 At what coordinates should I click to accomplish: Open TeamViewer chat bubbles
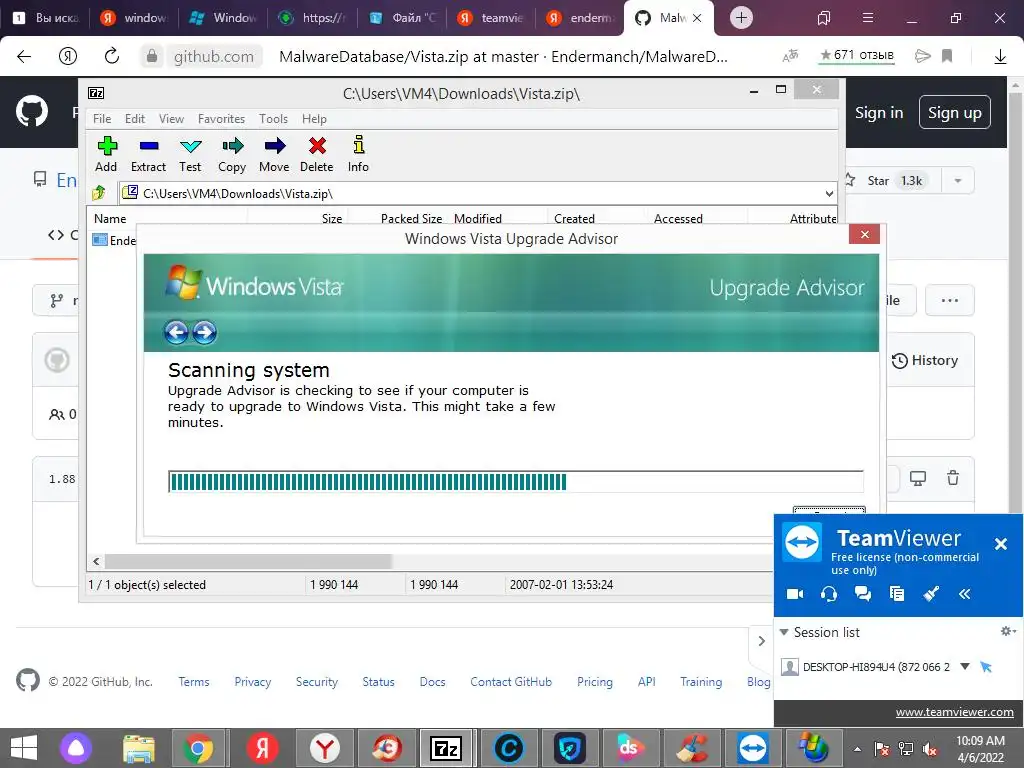[x=863, y=594]
